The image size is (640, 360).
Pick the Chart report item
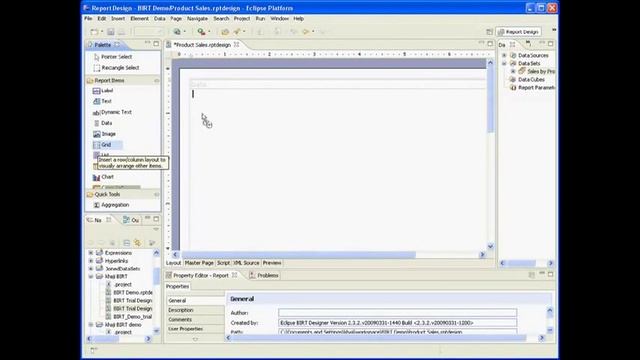tap(103, 177)
